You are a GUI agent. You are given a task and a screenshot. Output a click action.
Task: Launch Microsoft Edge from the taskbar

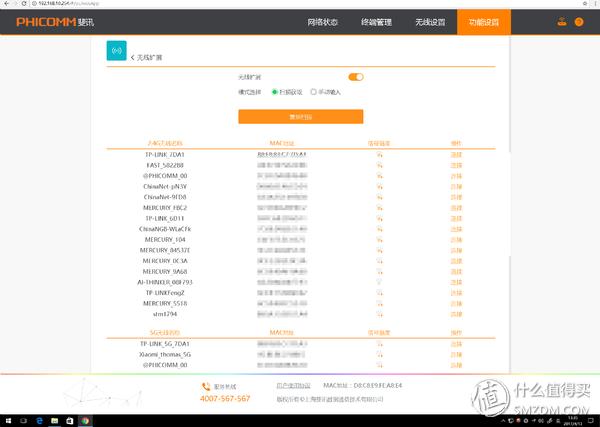[x=39, y=421]
